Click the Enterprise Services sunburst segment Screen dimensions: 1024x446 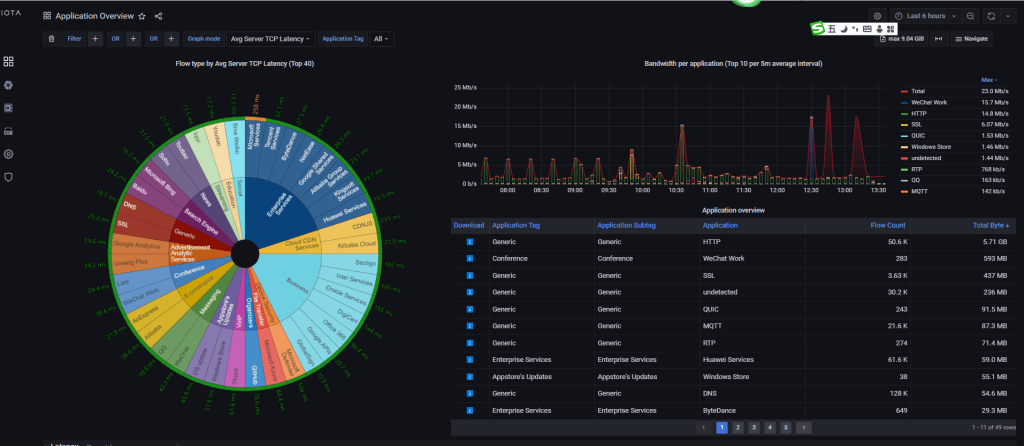(268, 203)
